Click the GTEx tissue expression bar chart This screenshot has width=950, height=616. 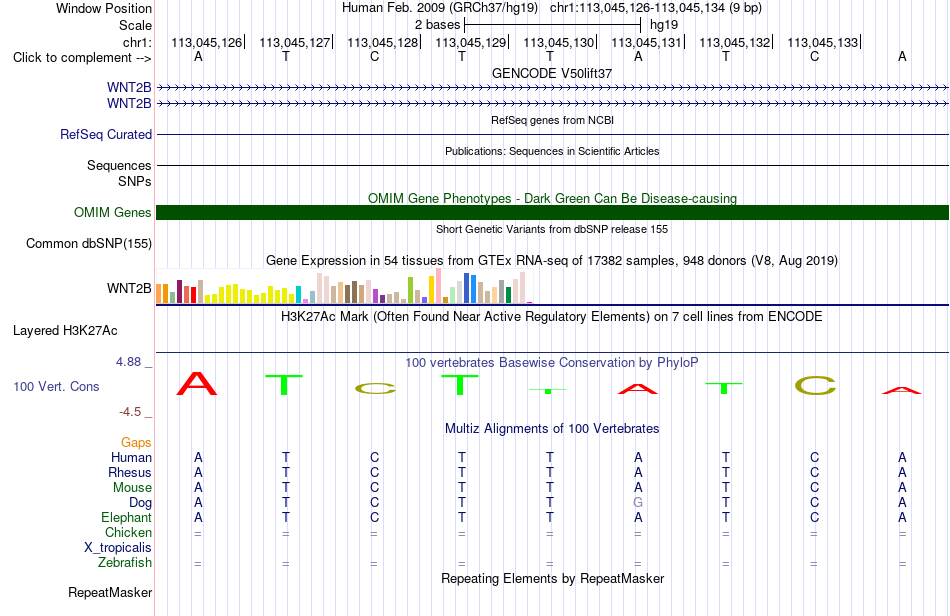(344, 286)
